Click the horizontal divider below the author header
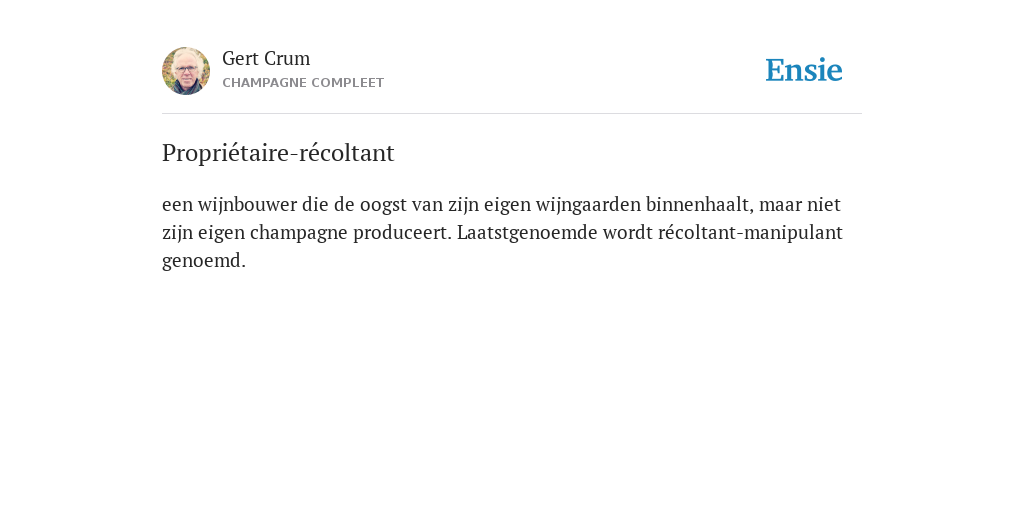This screenshot has height=512, width=1024. pos(512,114)
